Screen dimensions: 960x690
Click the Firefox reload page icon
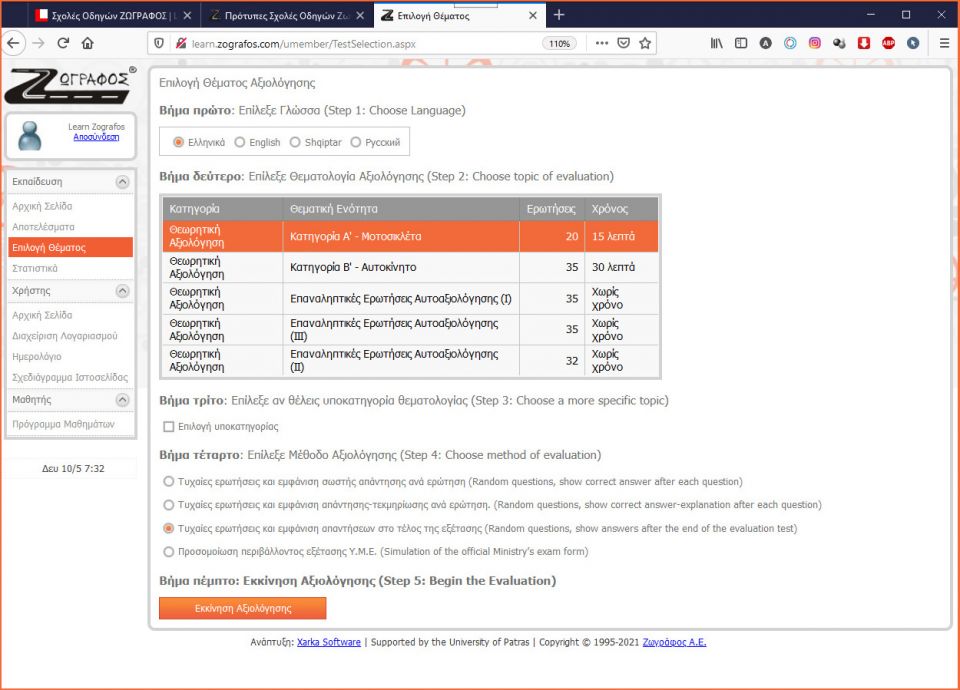[x=63, y=43]
